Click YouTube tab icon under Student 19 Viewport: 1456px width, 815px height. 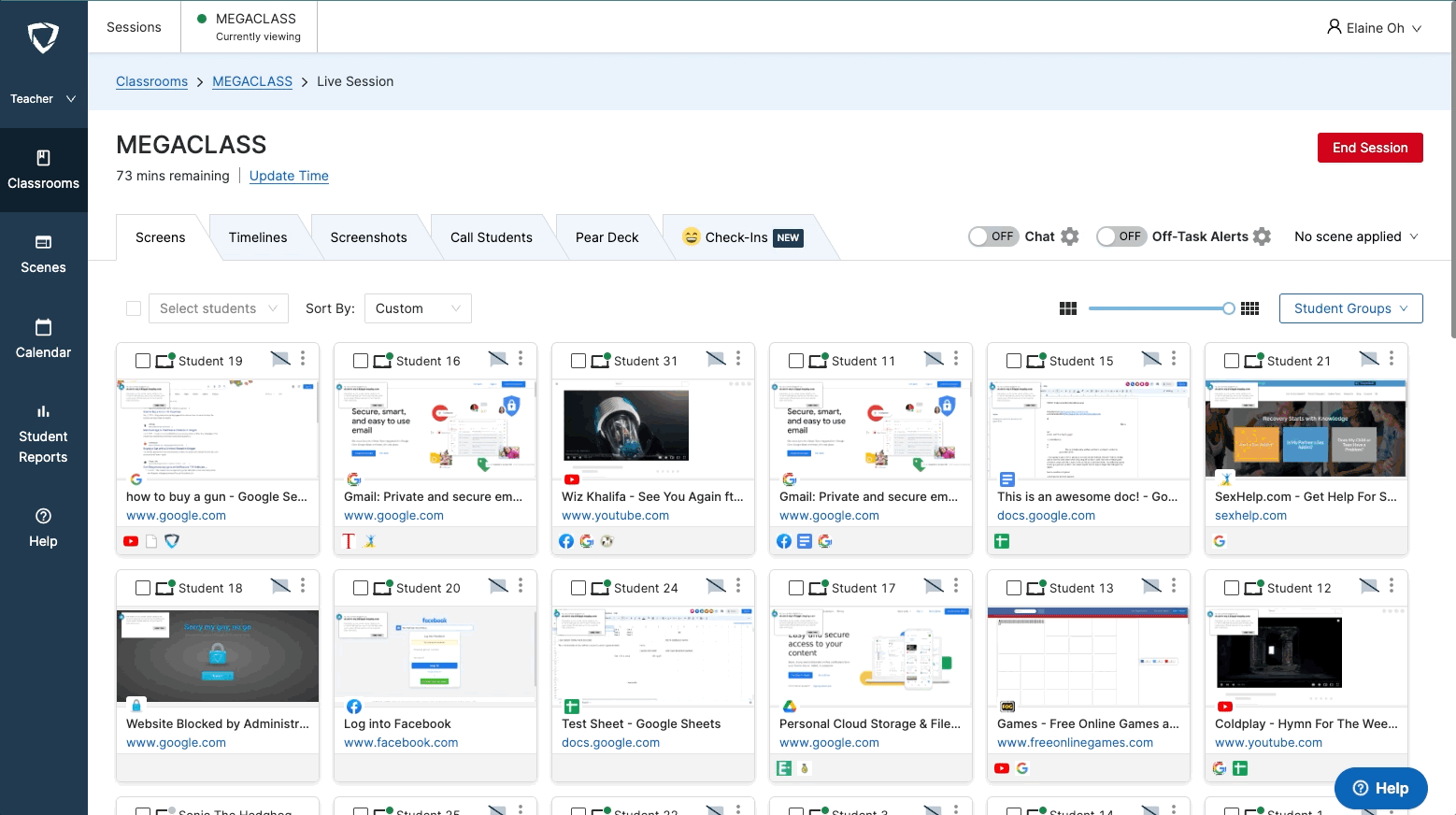click(131, 541)
